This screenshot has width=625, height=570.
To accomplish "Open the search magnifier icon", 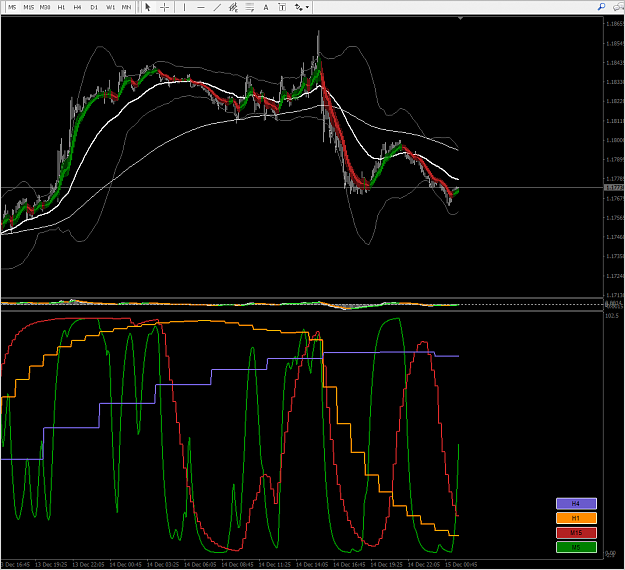I will [x=601, y=7].
